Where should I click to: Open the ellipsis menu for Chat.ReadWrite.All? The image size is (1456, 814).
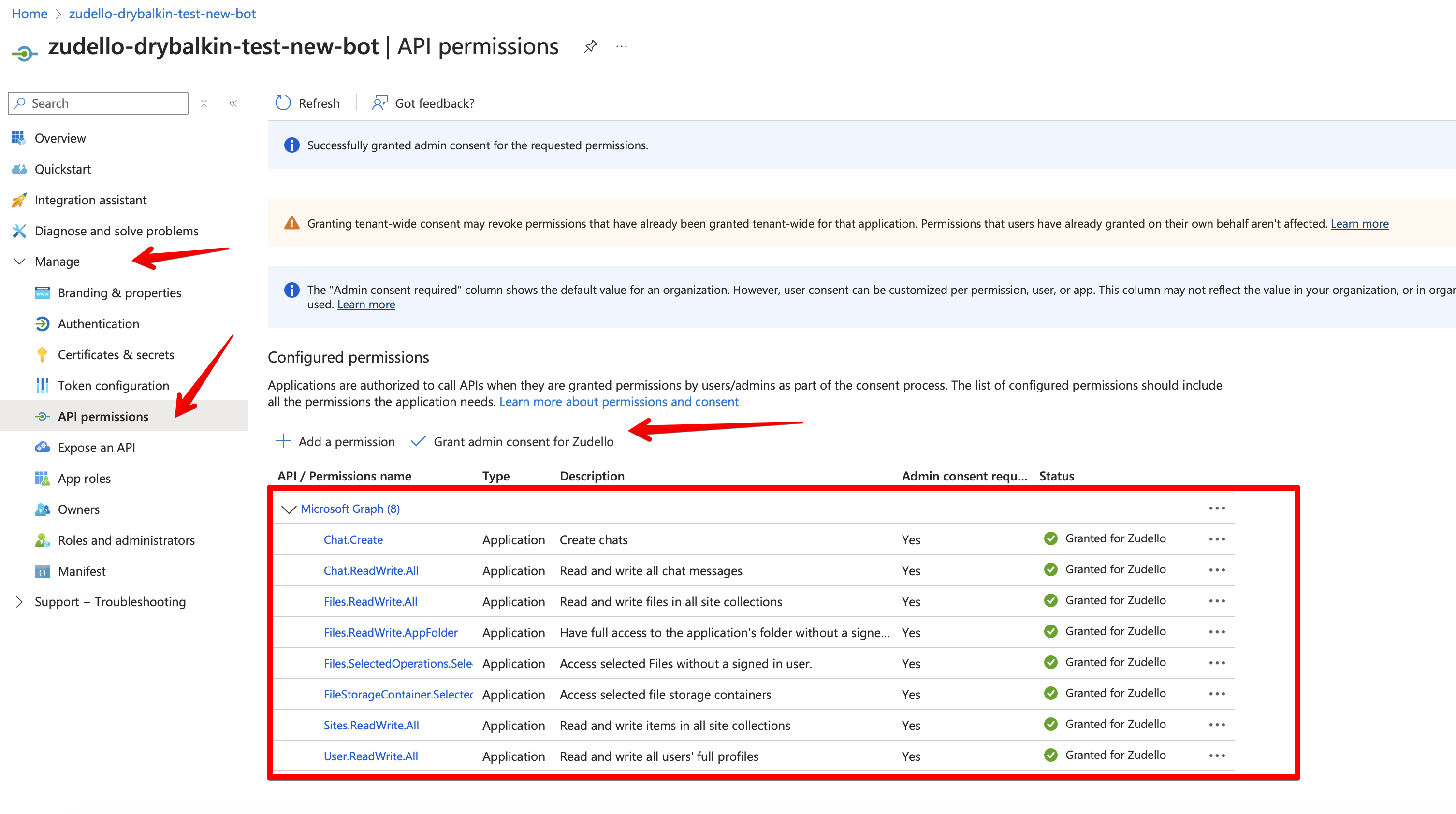click(1217, 570)
